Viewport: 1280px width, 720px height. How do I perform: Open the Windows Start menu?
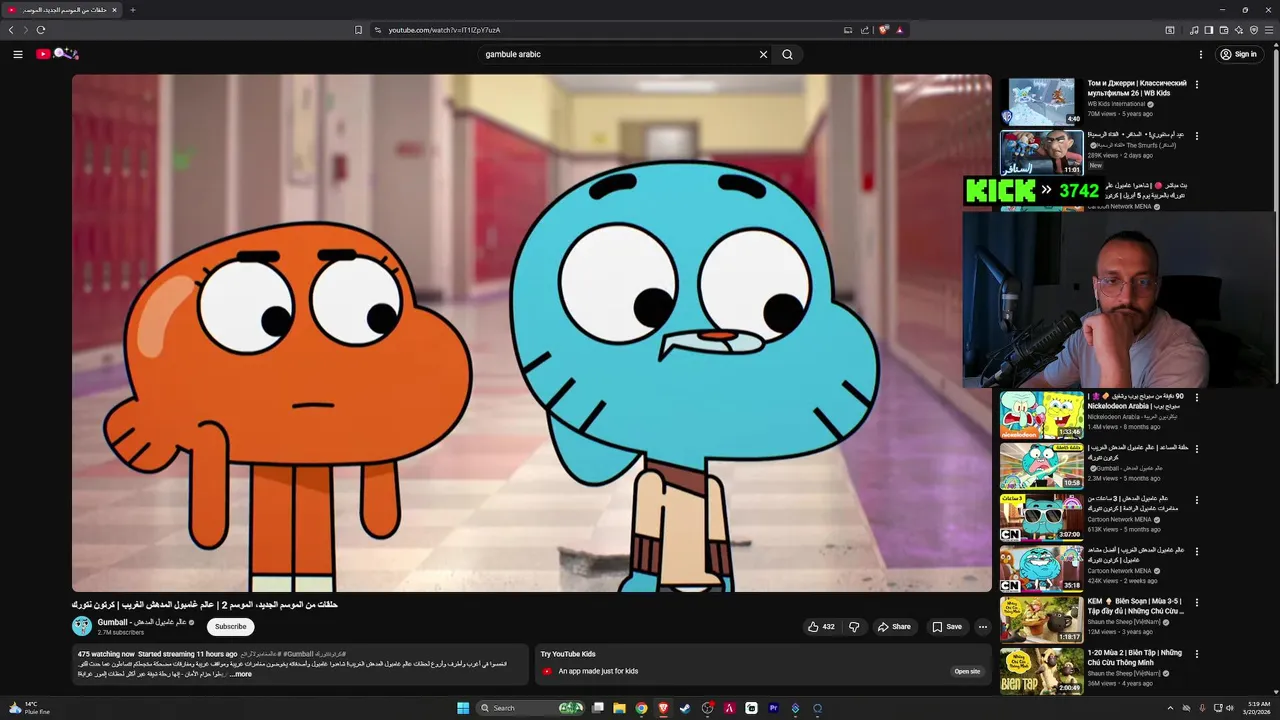(x=463, y=708)
